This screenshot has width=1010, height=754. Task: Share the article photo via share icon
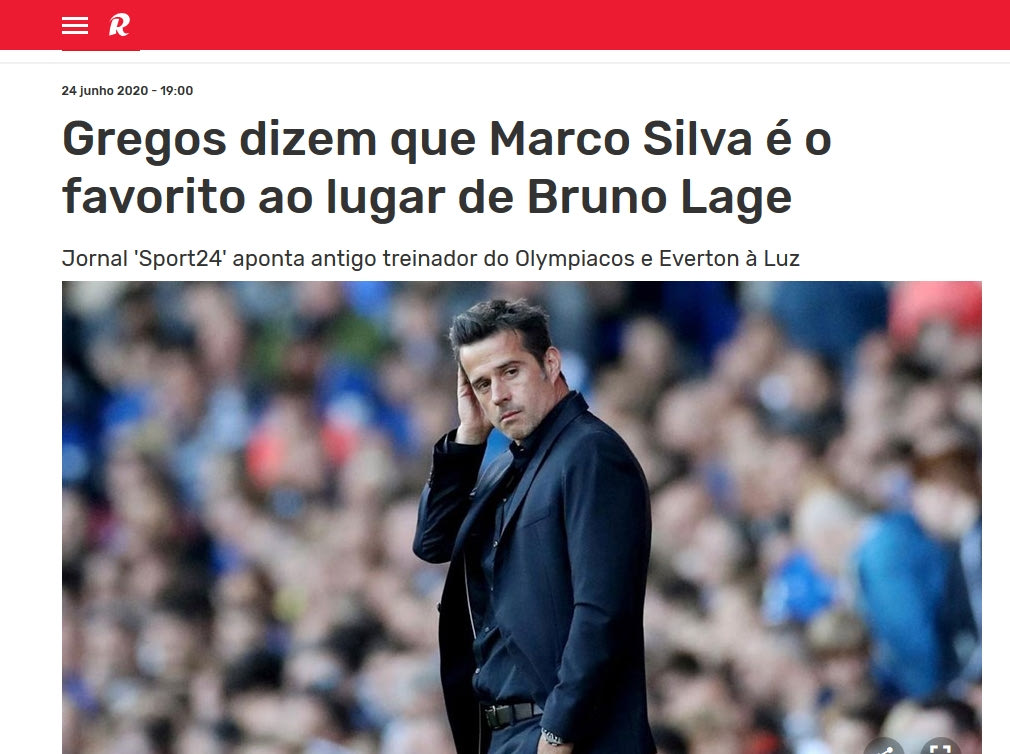pyautogui.click(x=885, y=747)
